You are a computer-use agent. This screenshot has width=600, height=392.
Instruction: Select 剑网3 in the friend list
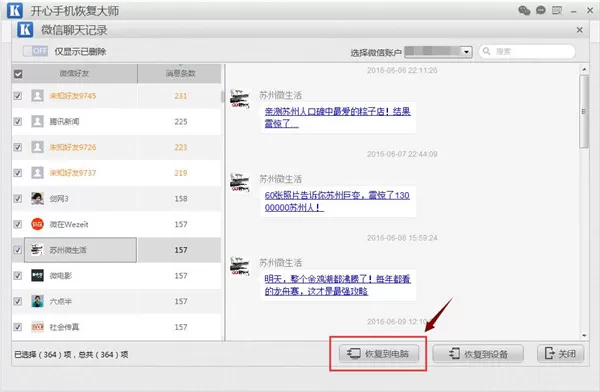pyautogui.click(x=116, y=198)
